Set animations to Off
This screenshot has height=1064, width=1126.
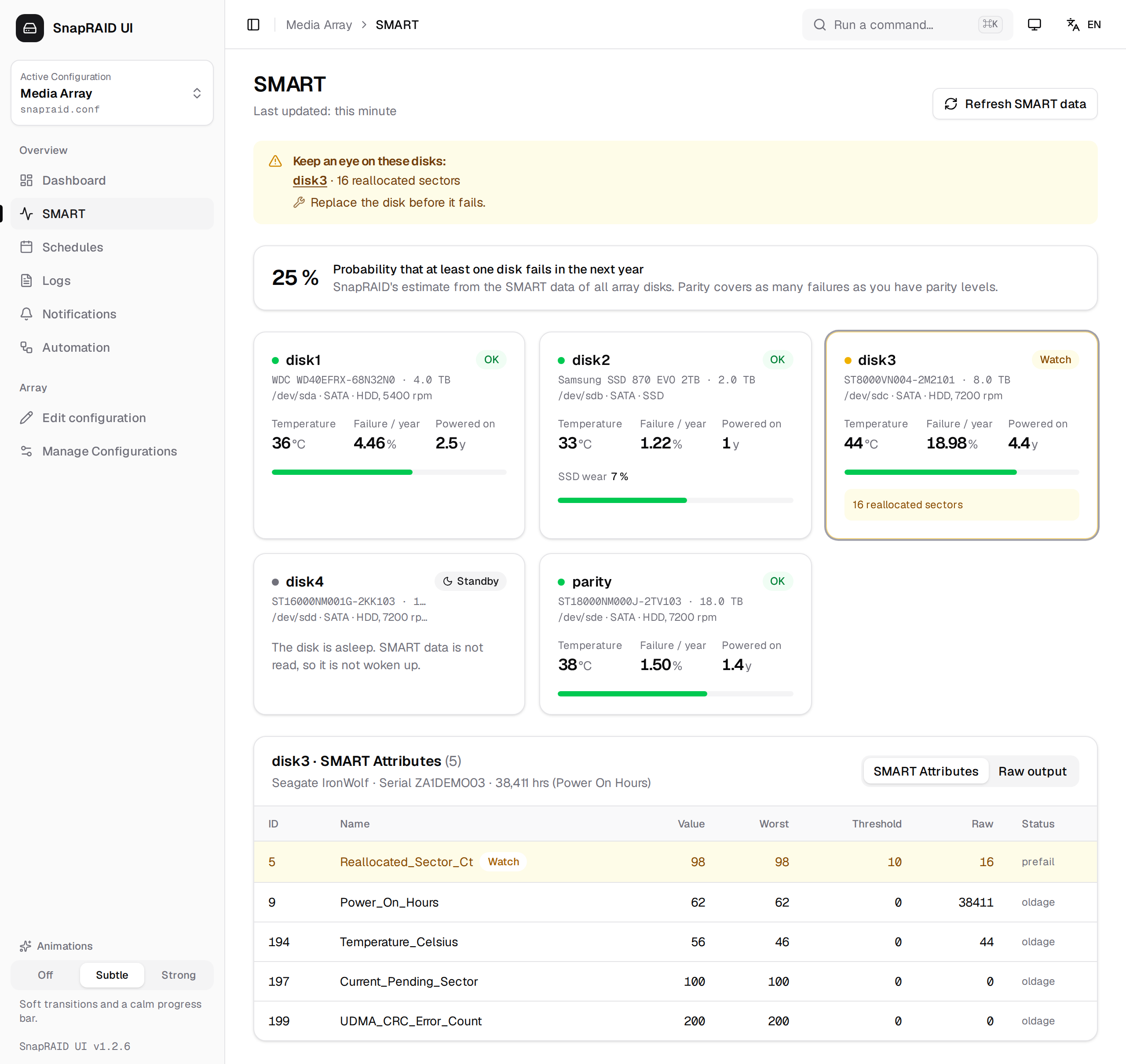[45, 975]
